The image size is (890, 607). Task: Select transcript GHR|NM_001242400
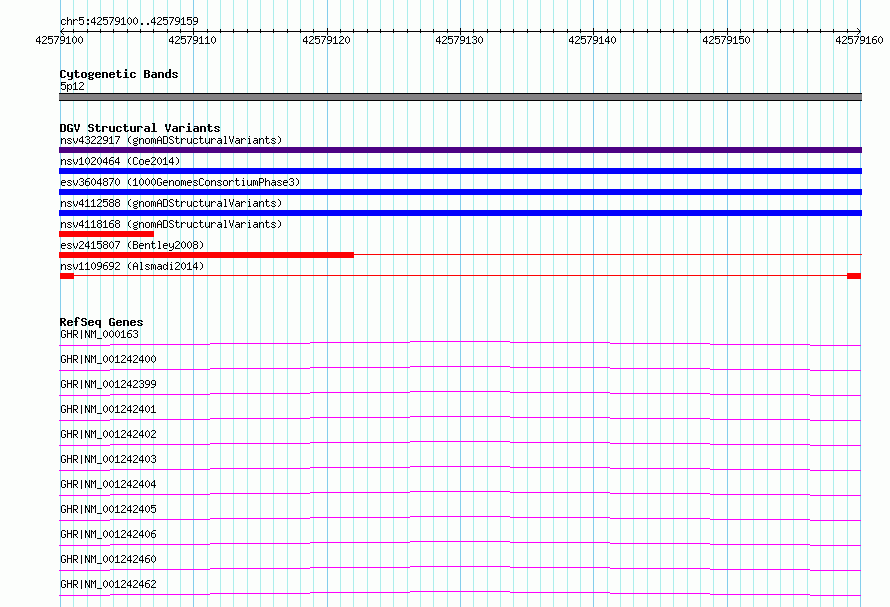(108, 359)
